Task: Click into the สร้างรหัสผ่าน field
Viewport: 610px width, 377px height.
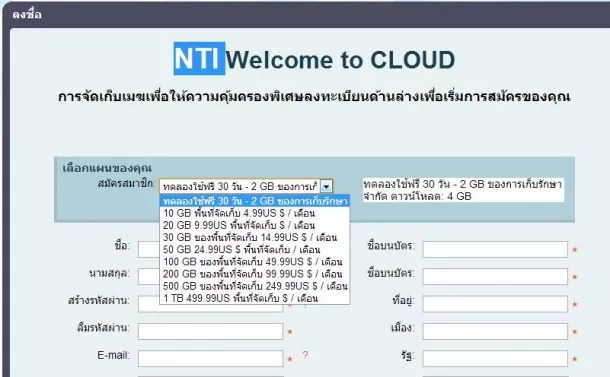Action: 210,308
